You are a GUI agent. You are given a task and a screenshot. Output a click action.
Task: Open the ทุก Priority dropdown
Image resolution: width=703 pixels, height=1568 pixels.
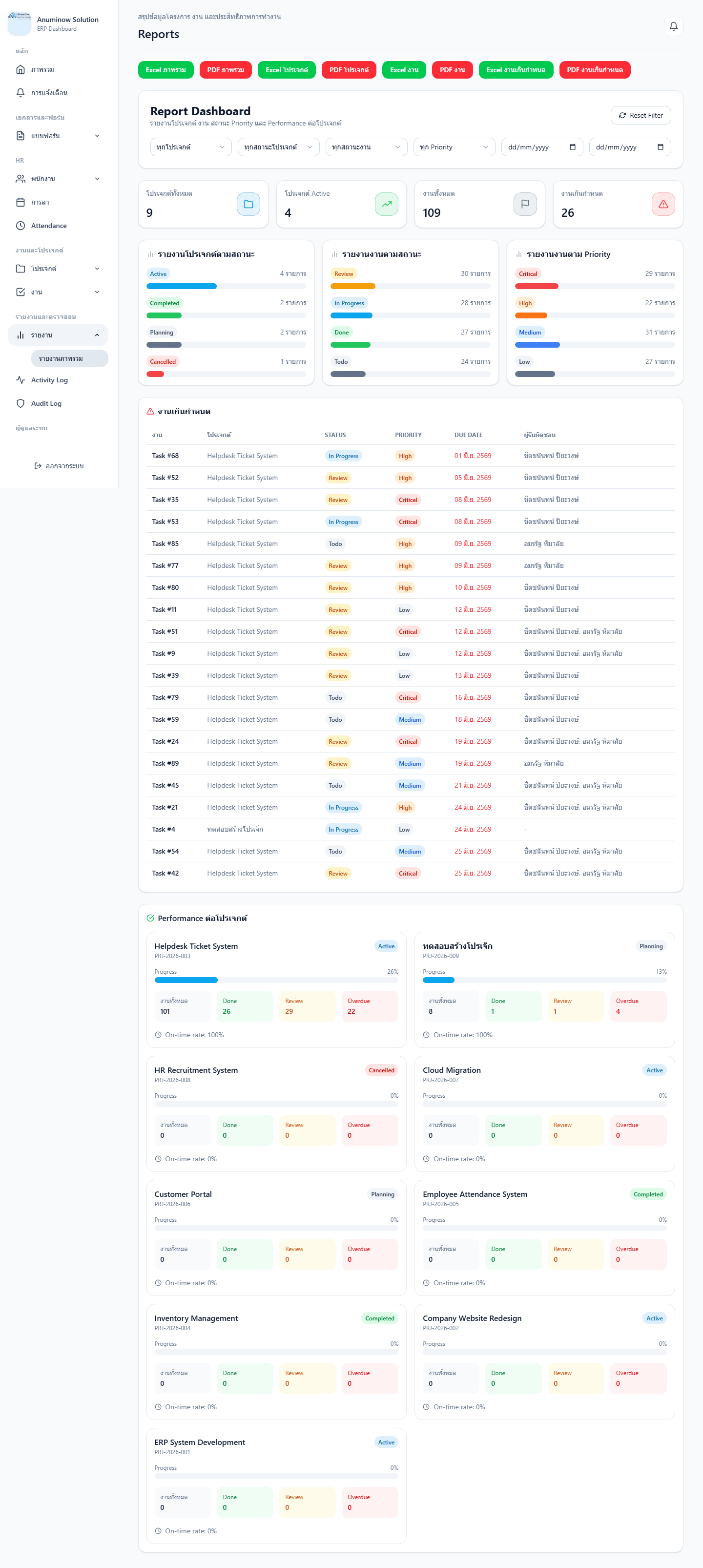(454, 147)
